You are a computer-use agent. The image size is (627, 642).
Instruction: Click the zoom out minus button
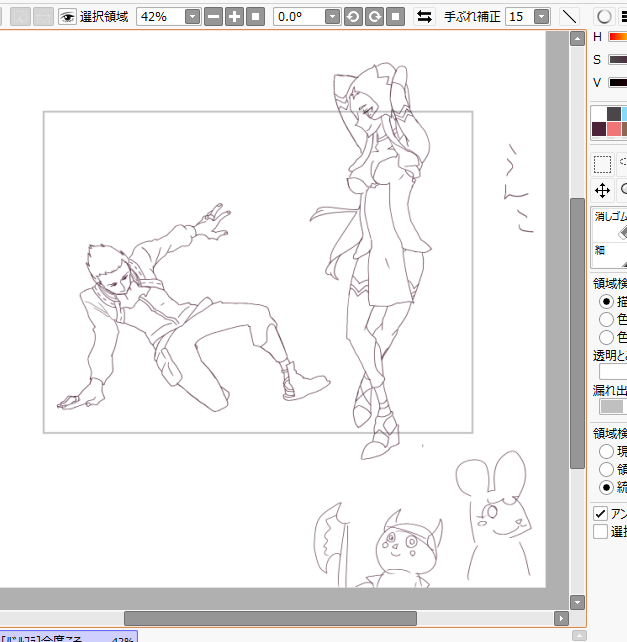(x=214, y=17)
